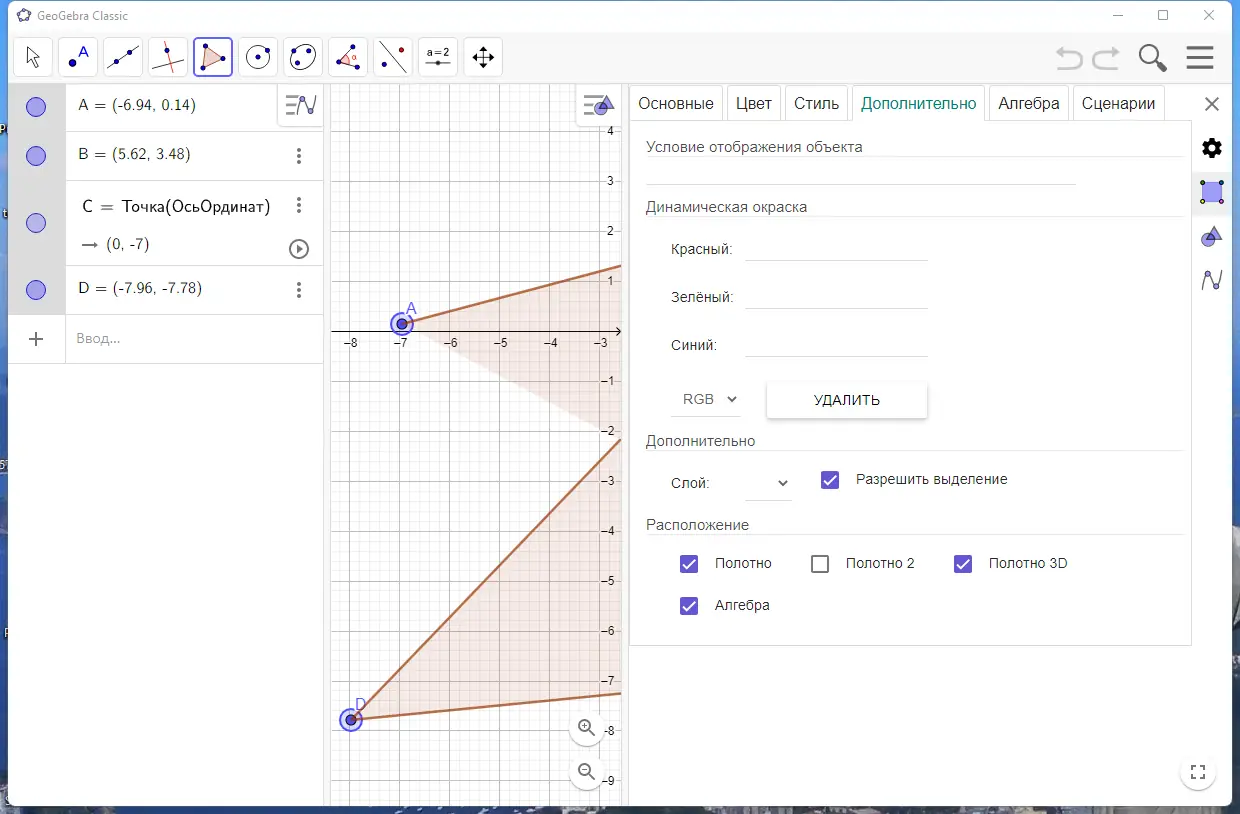Toggle visibility of point D
Viewport: 1240px width, 814px height.
tap(36, 290)
